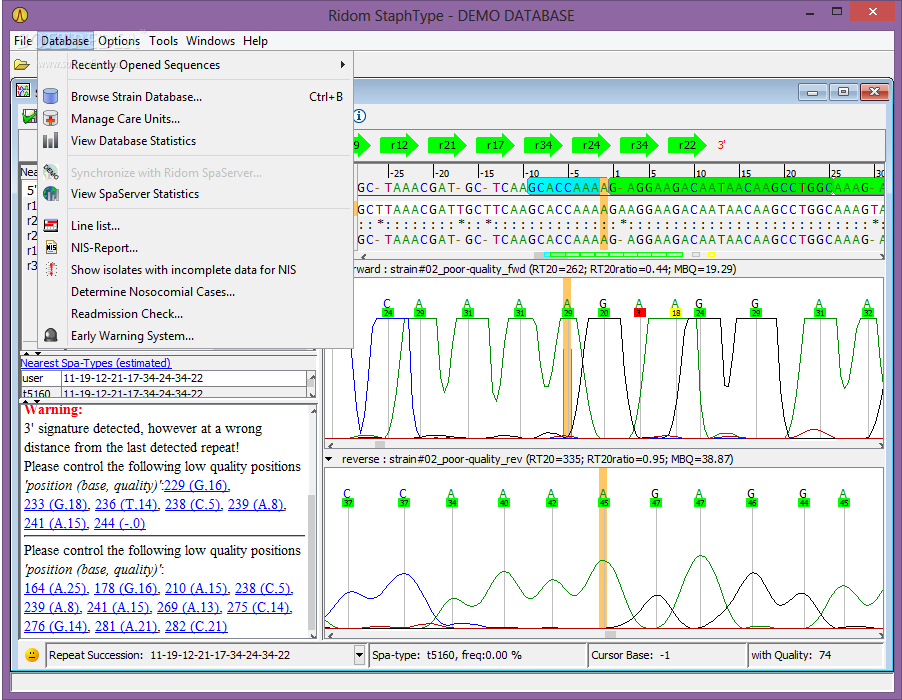Open the Tools menu
The height and width of the screenshot is (700, 902).
coord(163,41)
